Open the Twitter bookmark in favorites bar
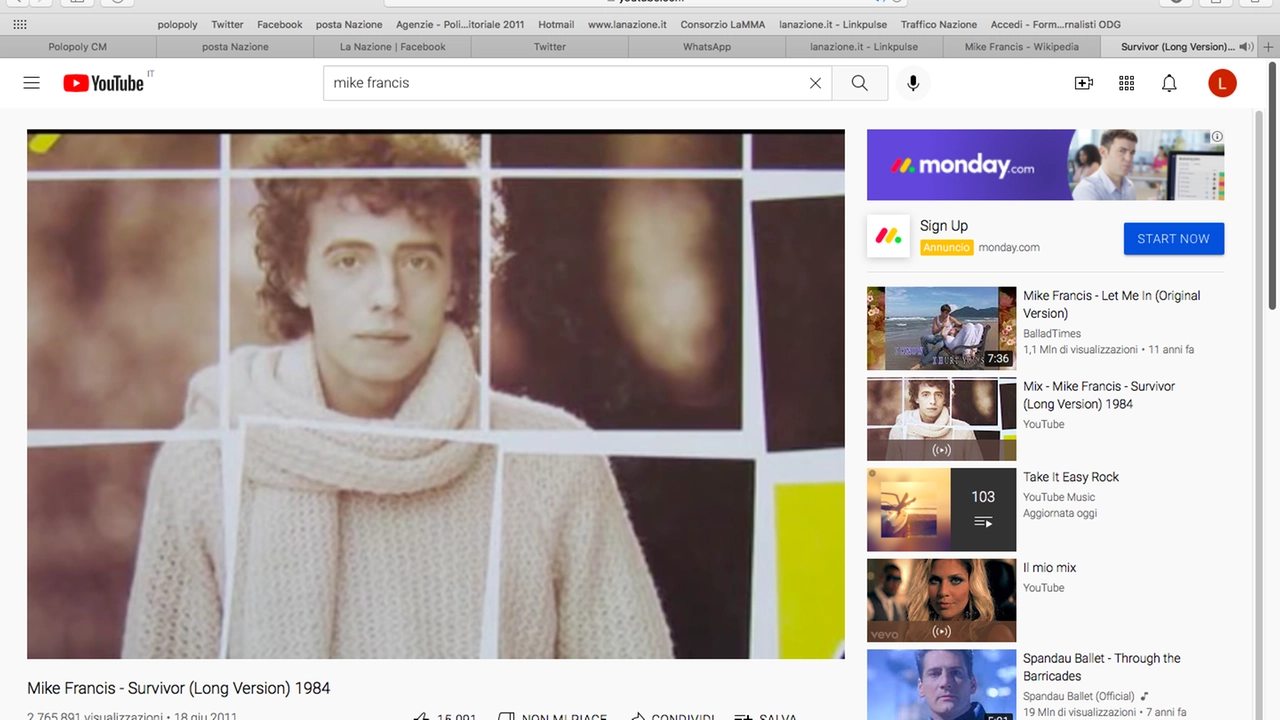This screenshot has height=720, width=1280. (x=227, y=24)
